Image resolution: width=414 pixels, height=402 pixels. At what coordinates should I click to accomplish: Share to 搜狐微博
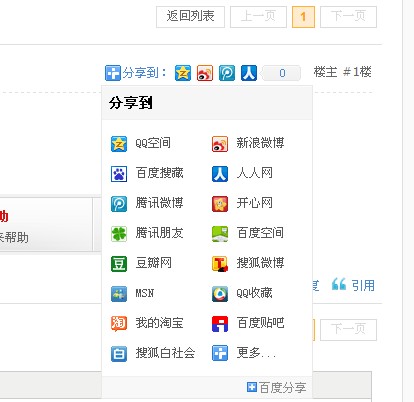click(248, 264)
